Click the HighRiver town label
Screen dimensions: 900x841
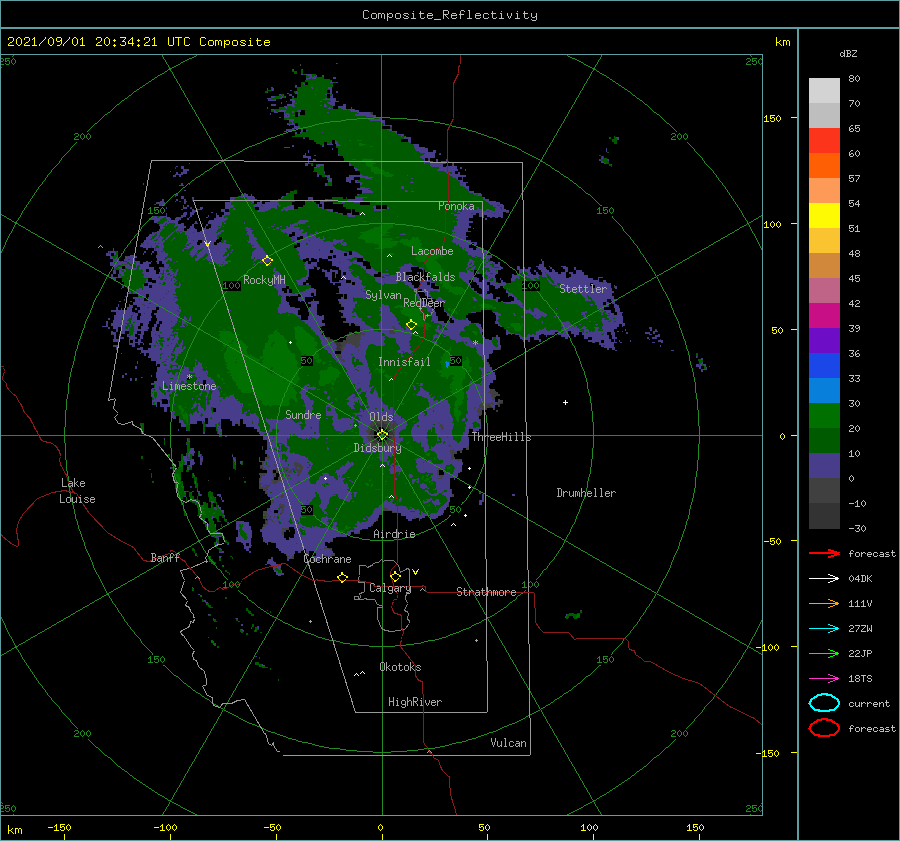pyautogui.click(x=415, y=702)
